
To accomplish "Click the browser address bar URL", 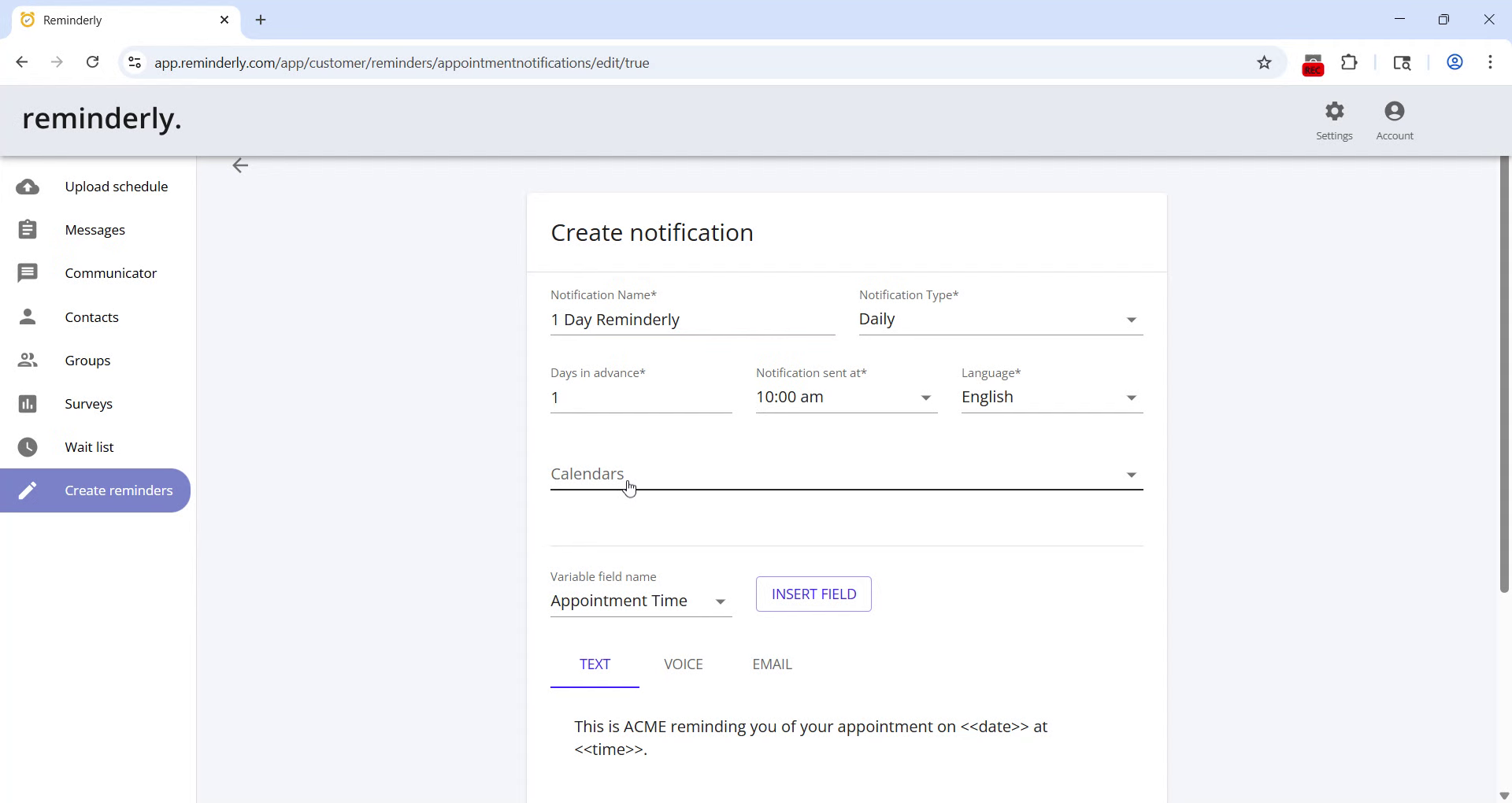I will pyautogui.click(x=402, y=62).
